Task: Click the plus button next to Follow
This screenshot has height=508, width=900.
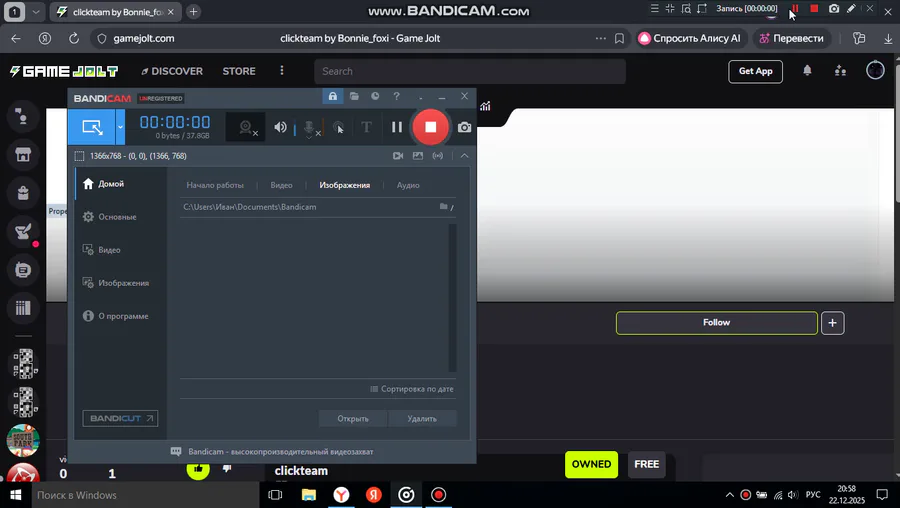Action: (832, 323)
